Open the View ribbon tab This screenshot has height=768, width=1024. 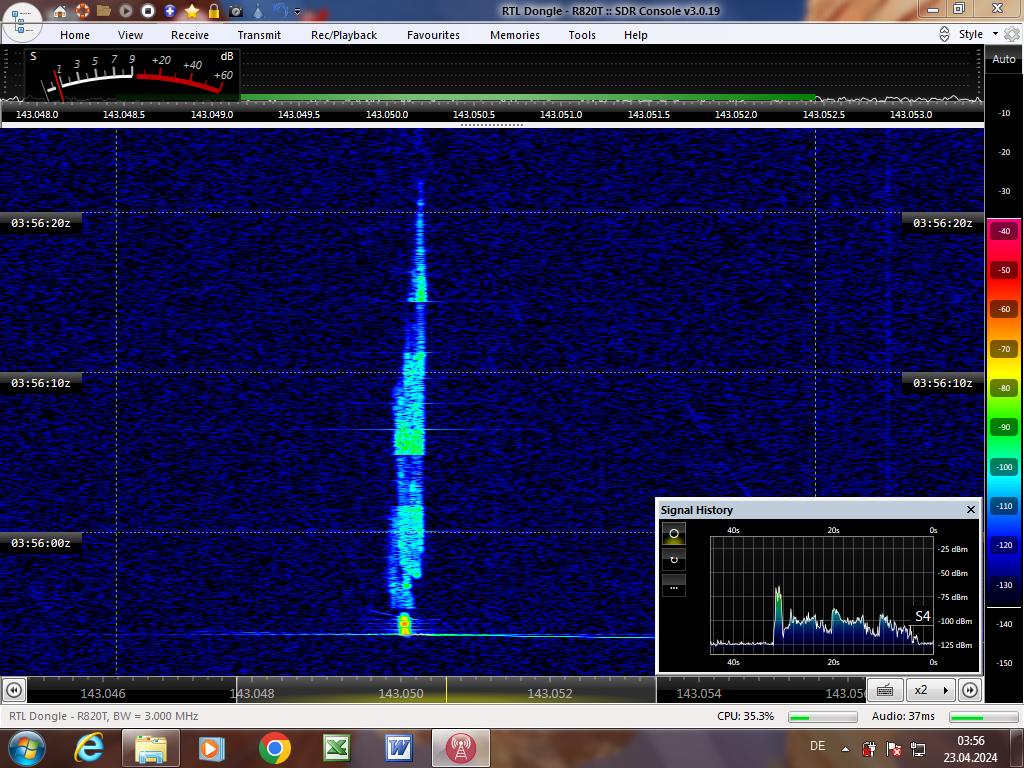(131, 35)
